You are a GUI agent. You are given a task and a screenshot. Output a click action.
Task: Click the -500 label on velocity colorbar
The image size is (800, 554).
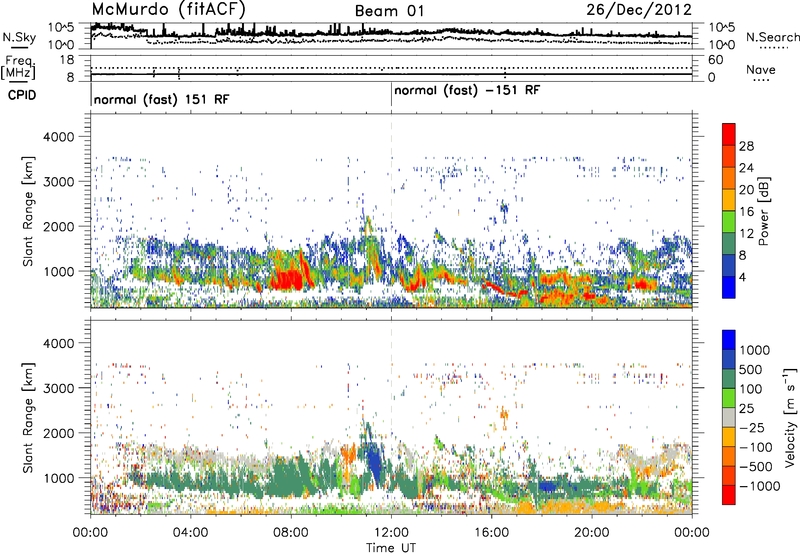click(x=755, y=467)
